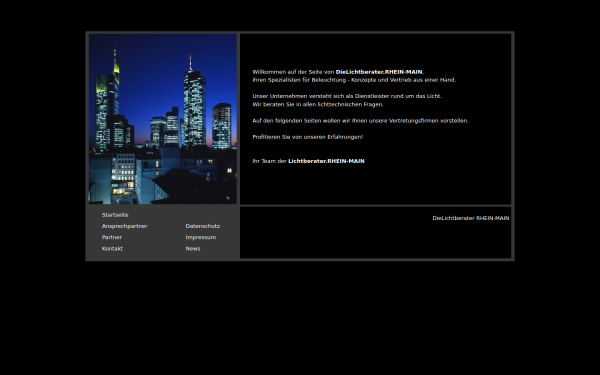Go to the Ansprechpartner page
Screen dimensions: 600x375
(x=124, y=226)
